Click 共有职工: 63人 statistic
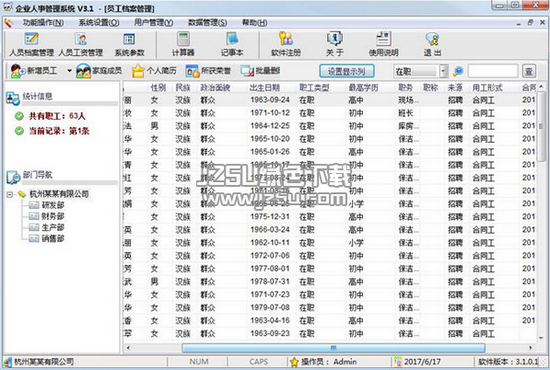This screenshot has width=550, height=370. pos(57,116)
